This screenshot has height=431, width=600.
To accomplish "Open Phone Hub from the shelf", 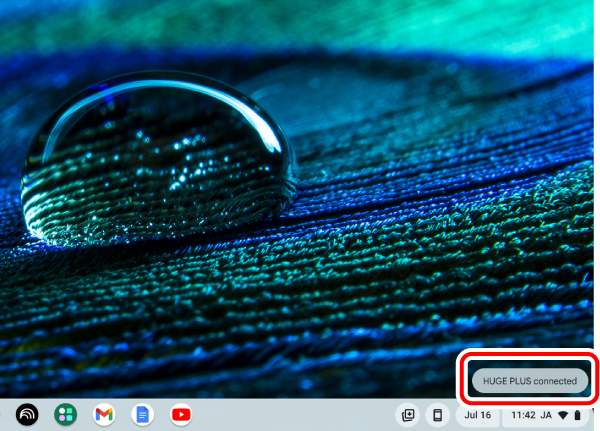I will coord(437,414).
